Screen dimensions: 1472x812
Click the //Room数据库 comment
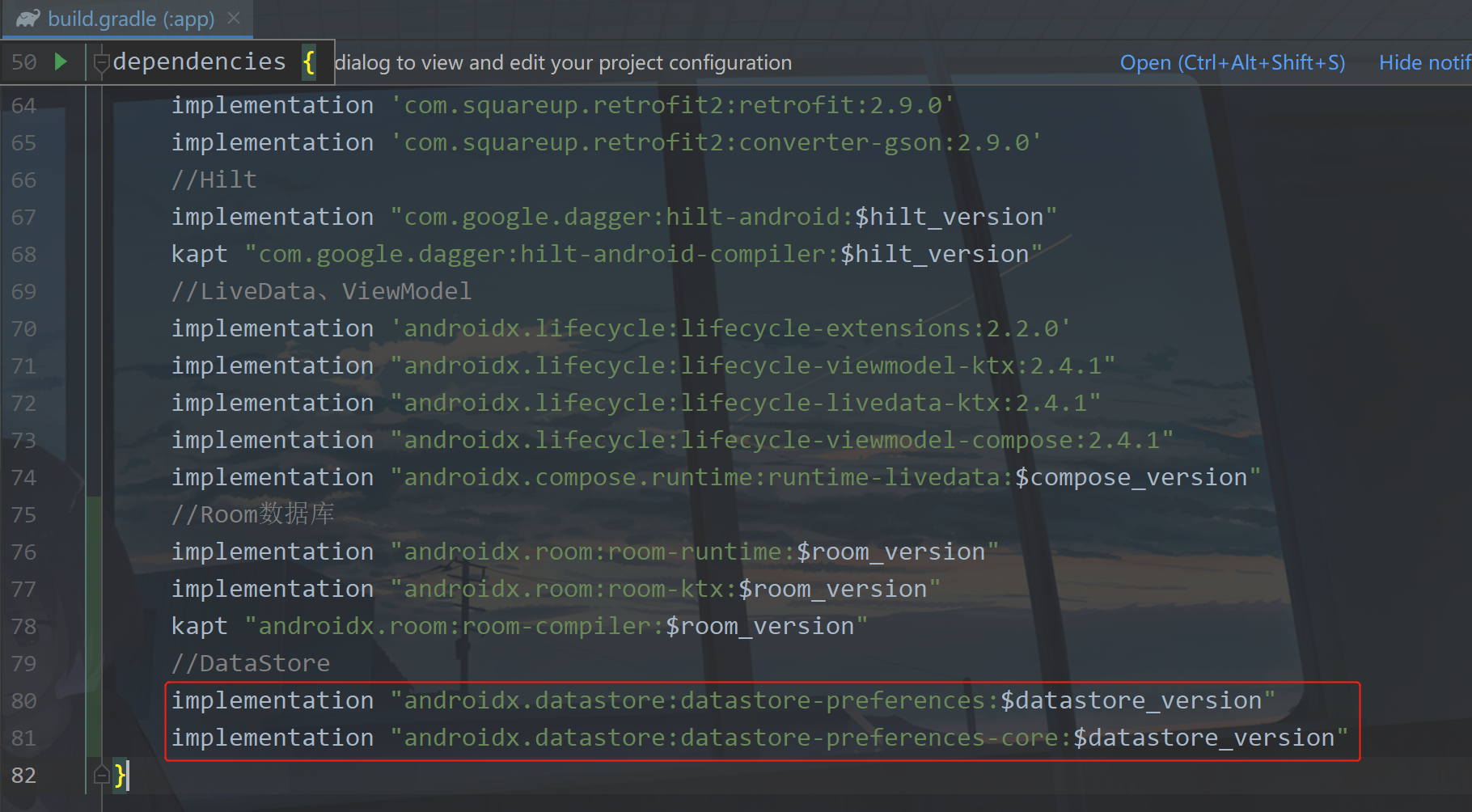point(252,514)
